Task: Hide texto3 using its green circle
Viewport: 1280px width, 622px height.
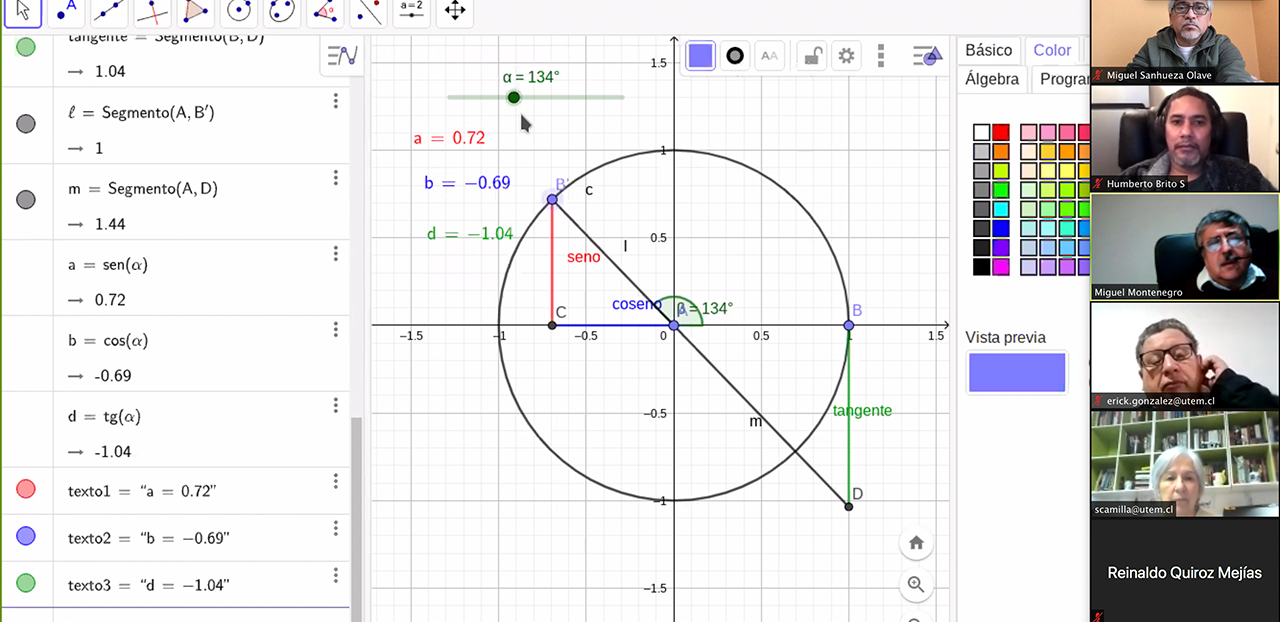Action: pos(26,583)
